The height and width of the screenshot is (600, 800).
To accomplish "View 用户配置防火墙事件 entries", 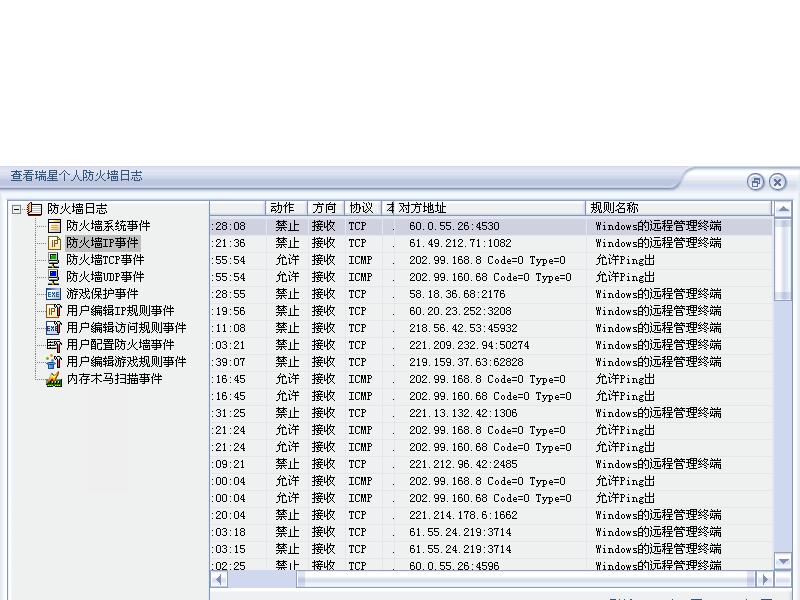I will tap(120, 345).
